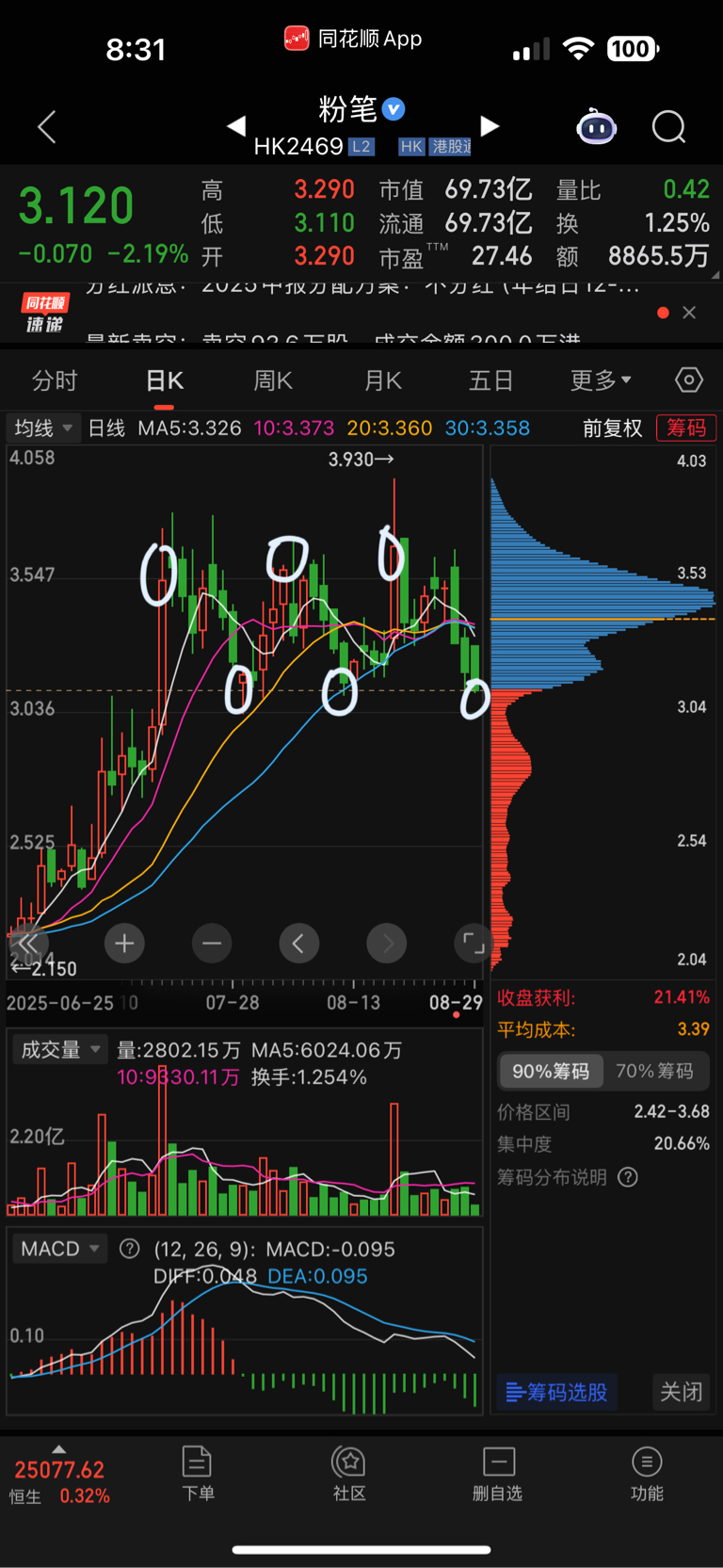Viewport: 723px width, 1568px height.
Task: Open 社区 community icon
Action: tap(349, 1474)
